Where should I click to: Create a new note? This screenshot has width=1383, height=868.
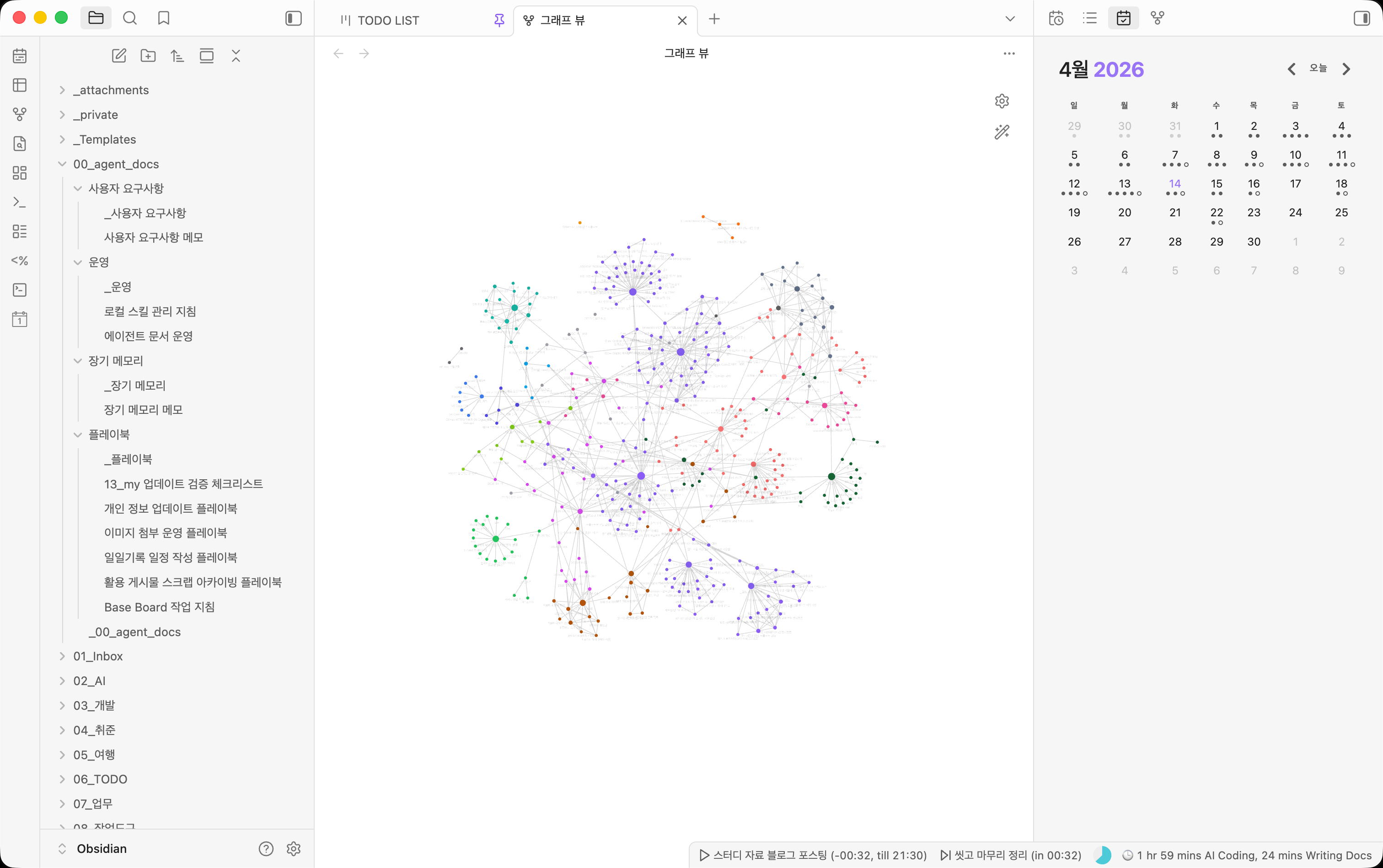(x=119, y=56)
